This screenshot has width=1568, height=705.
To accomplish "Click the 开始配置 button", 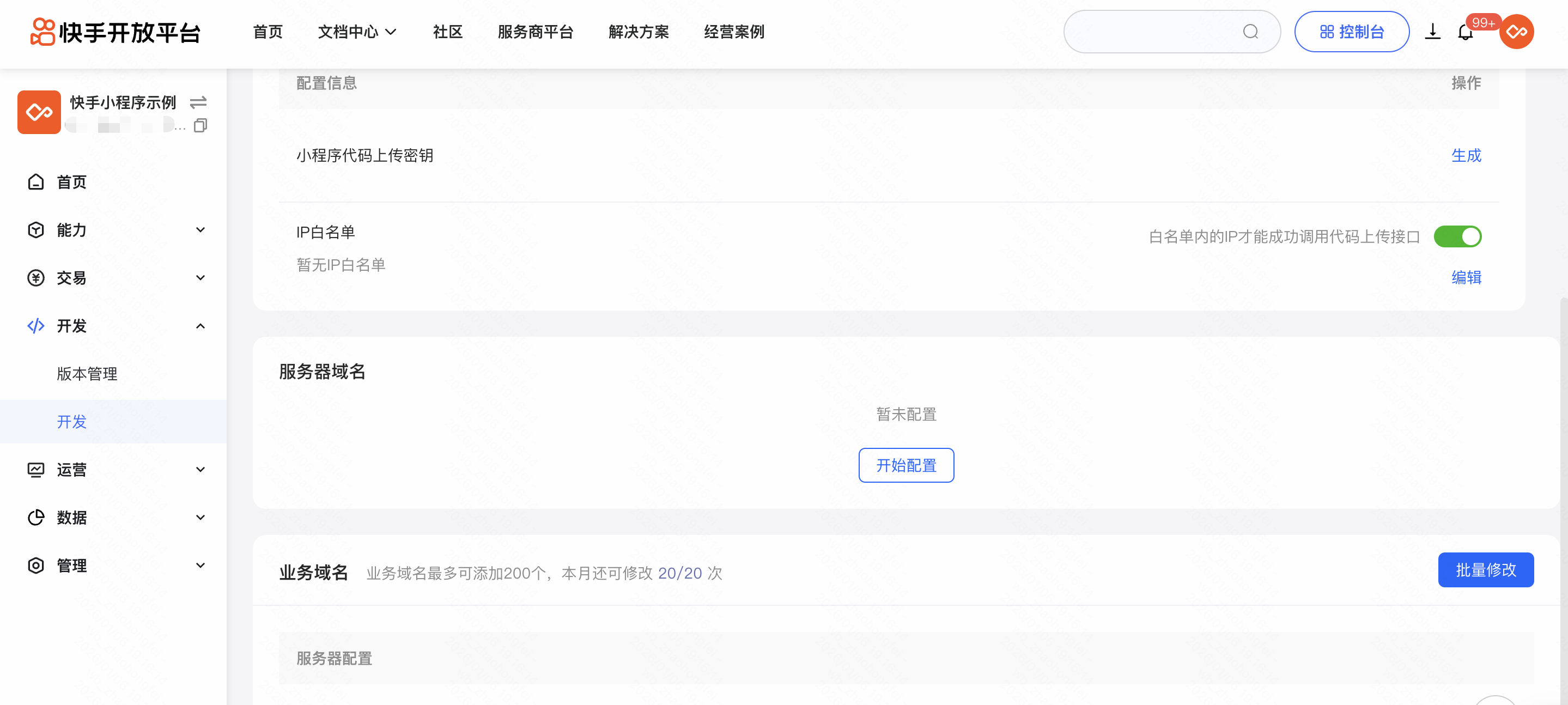I will (x=905, y=466).
